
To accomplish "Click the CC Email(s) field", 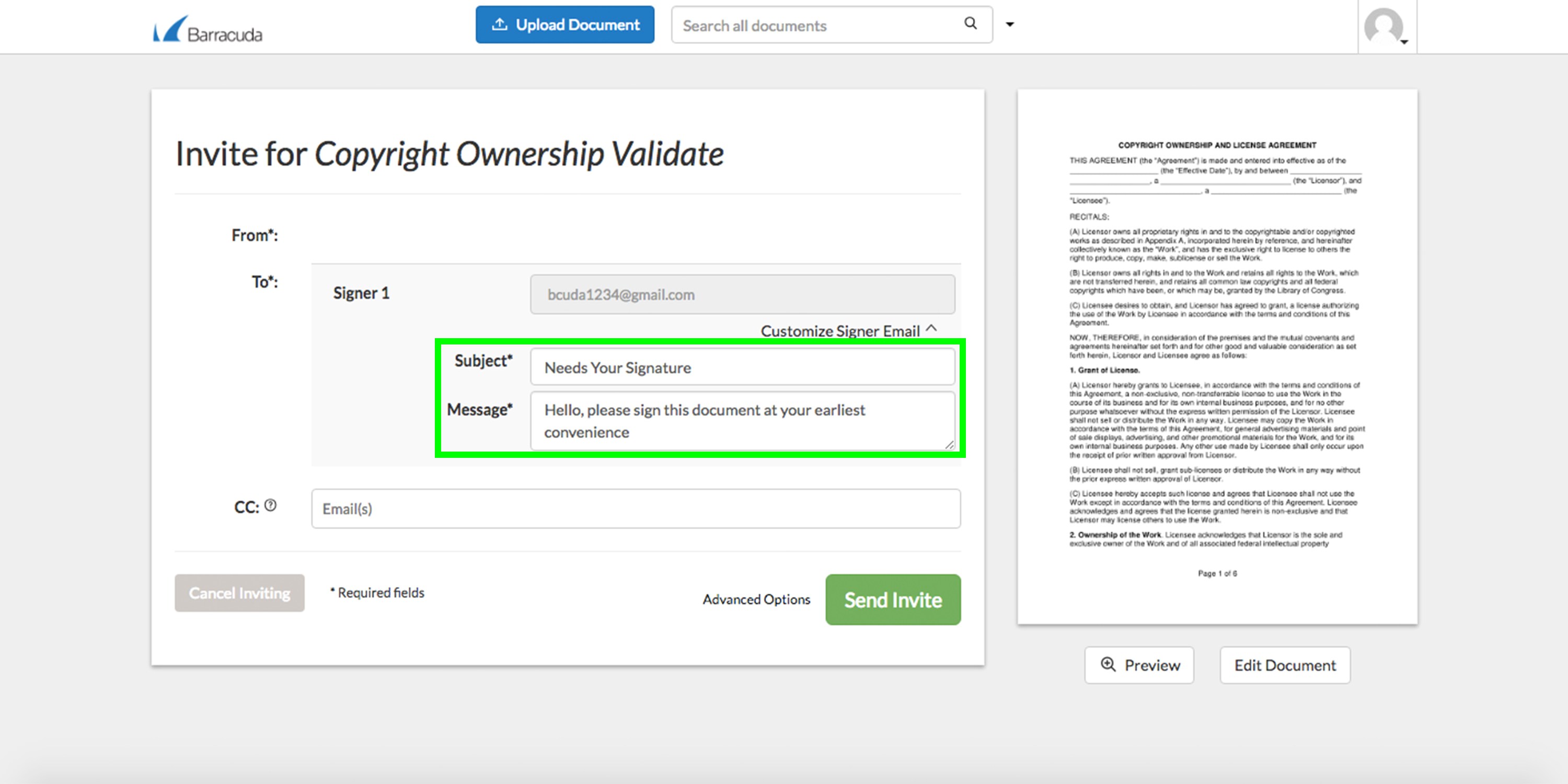I will tap(636, 509).
